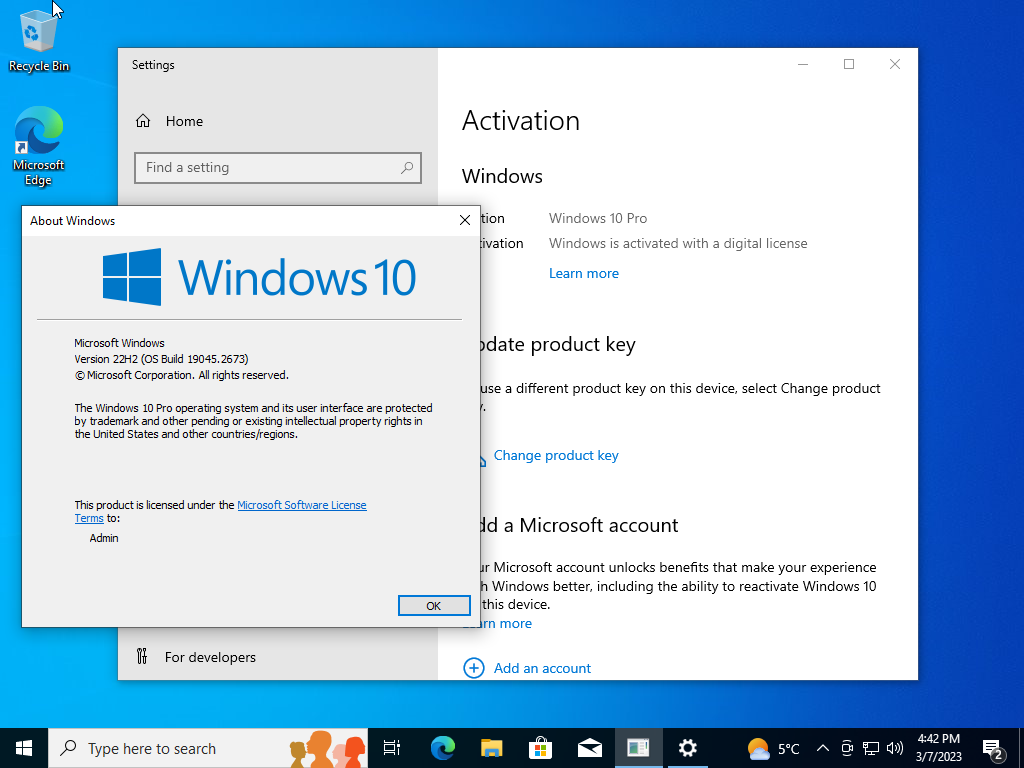Open the Microsoft Software License link
The width and height of the screenshot is (1024, 768).
tap(302, 505)
